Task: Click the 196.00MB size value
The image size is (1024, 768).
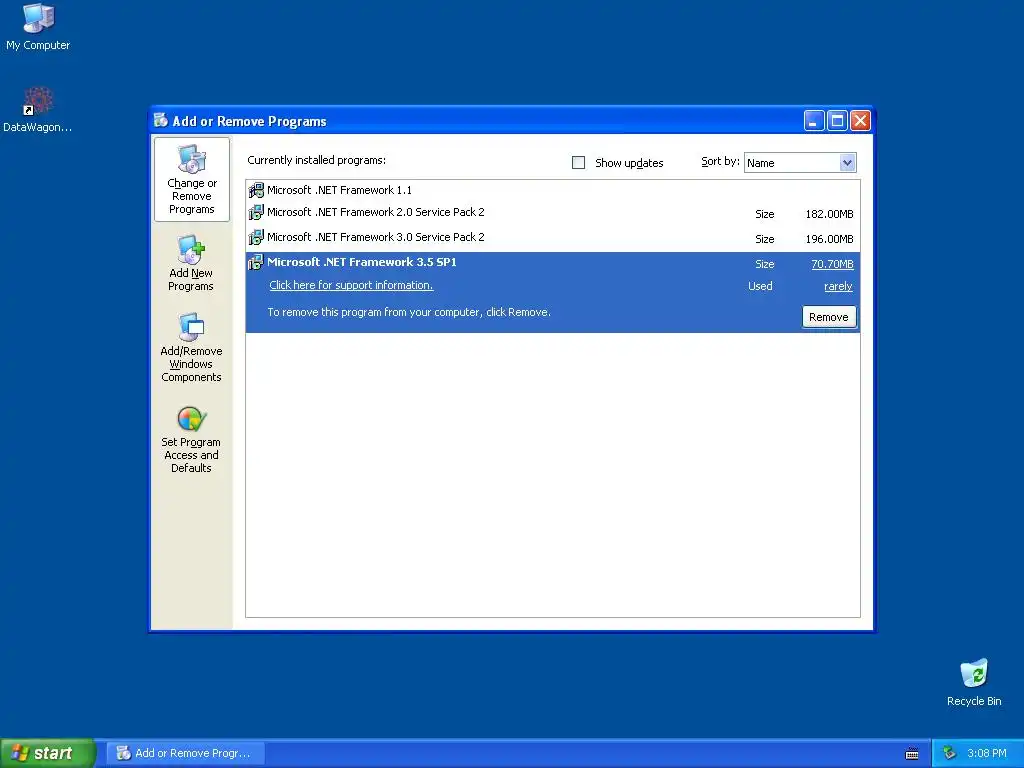Action: [x=829, y=239]
